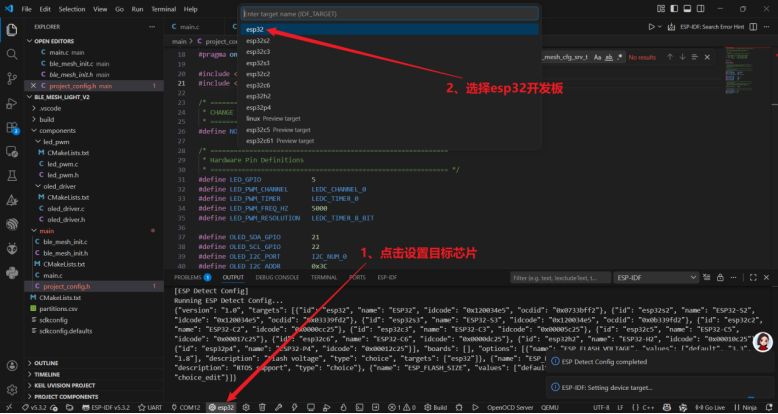The image size is (778, 414).
Task: Open the Selection menu
Action: pos(72,9)
